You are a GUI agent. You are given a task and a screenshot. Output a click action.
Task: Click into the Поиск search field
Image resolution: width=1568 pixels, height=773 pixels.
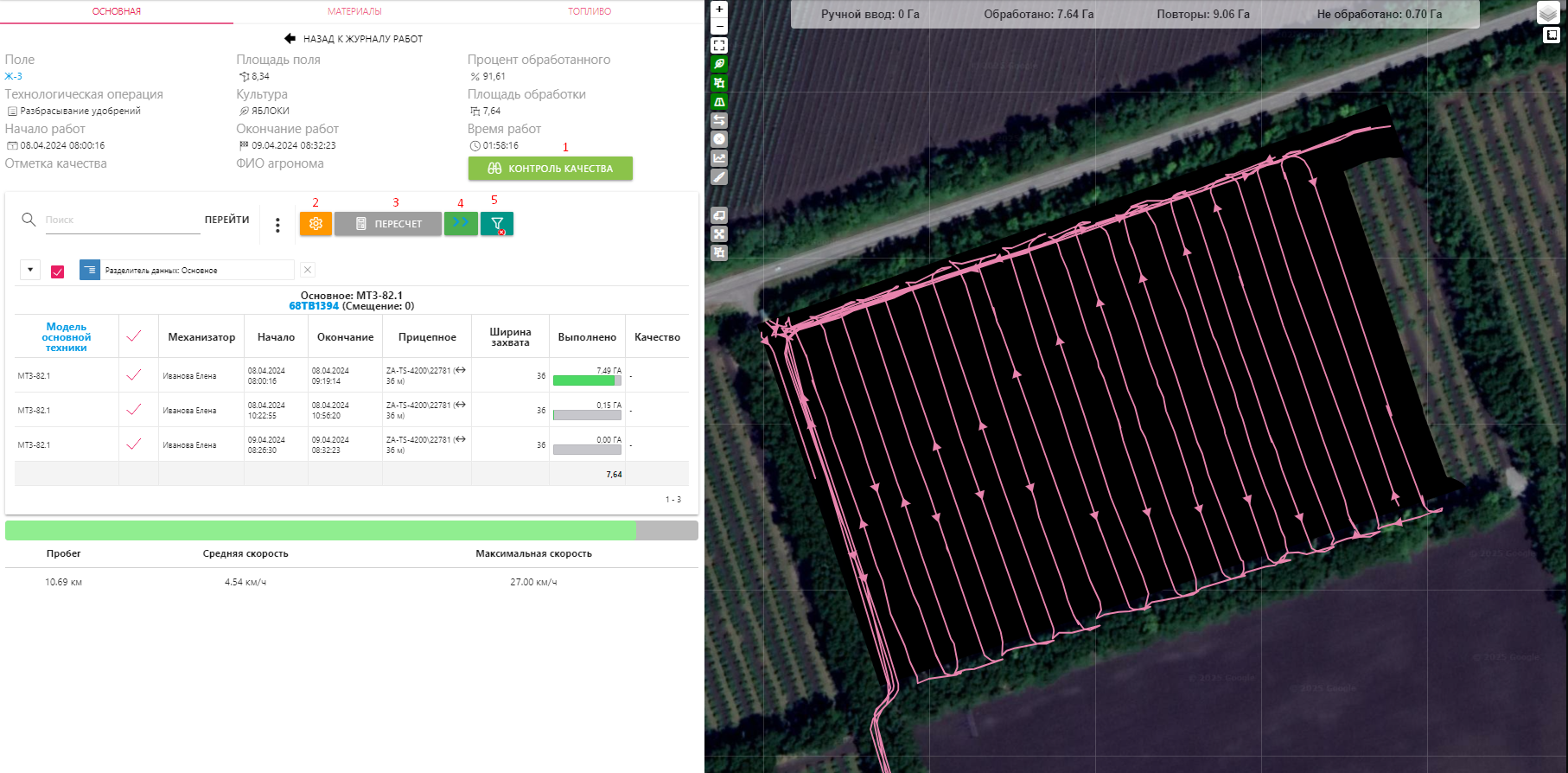click(121, 220)
